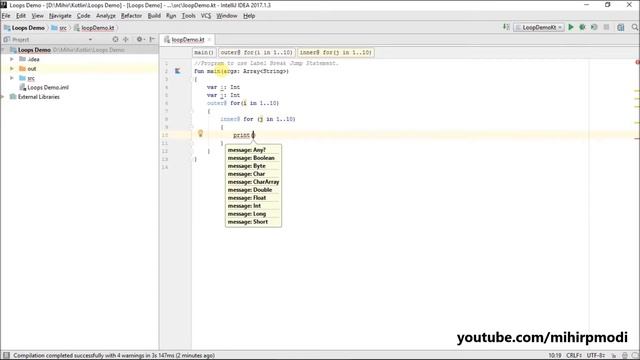
Task: Expand the .idea folder arrow
Action: tap(12, 59)
